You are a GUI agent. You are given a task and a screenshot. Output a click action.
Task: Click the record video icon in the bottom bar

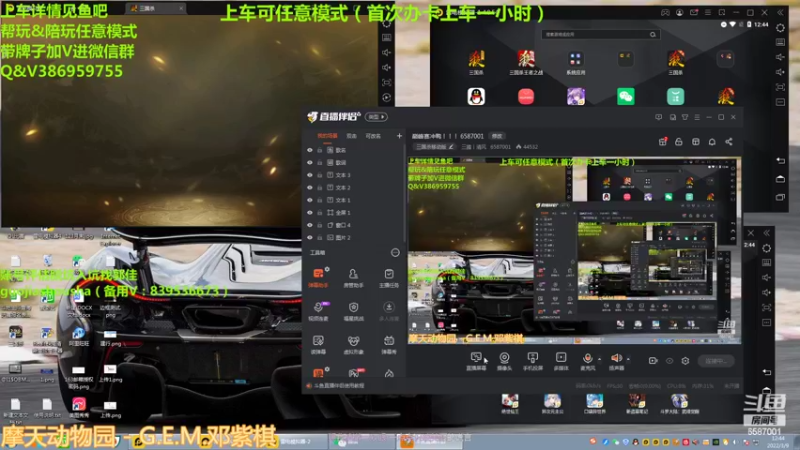point(653,361)
